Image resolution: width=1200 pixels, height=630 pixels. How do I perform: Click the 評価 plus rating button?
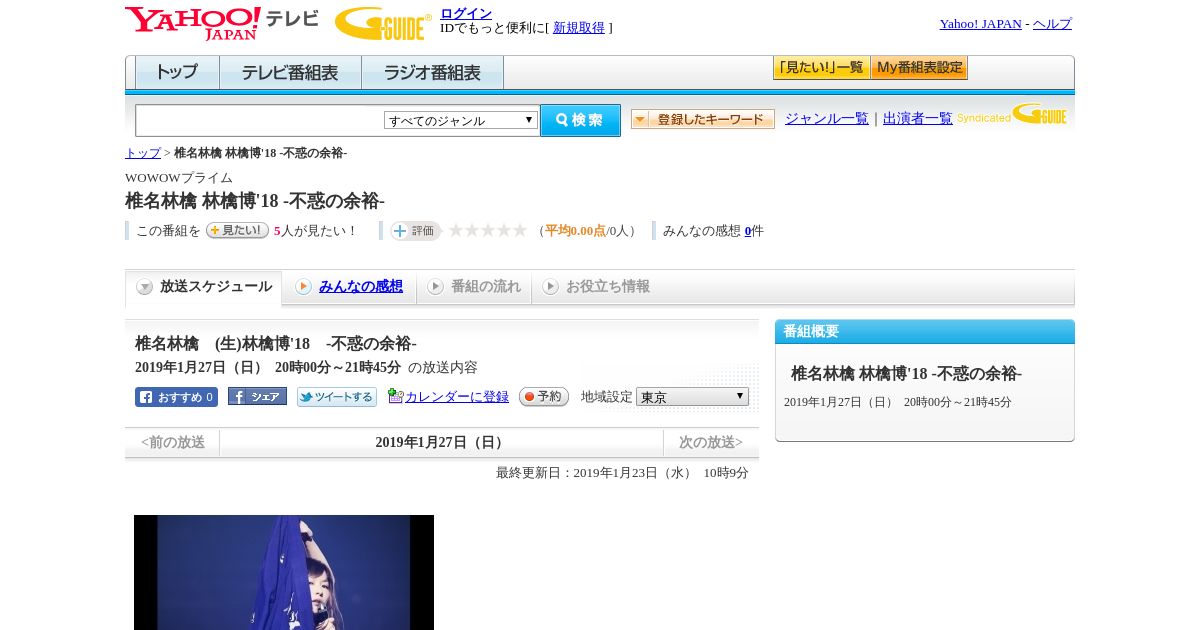415,231
